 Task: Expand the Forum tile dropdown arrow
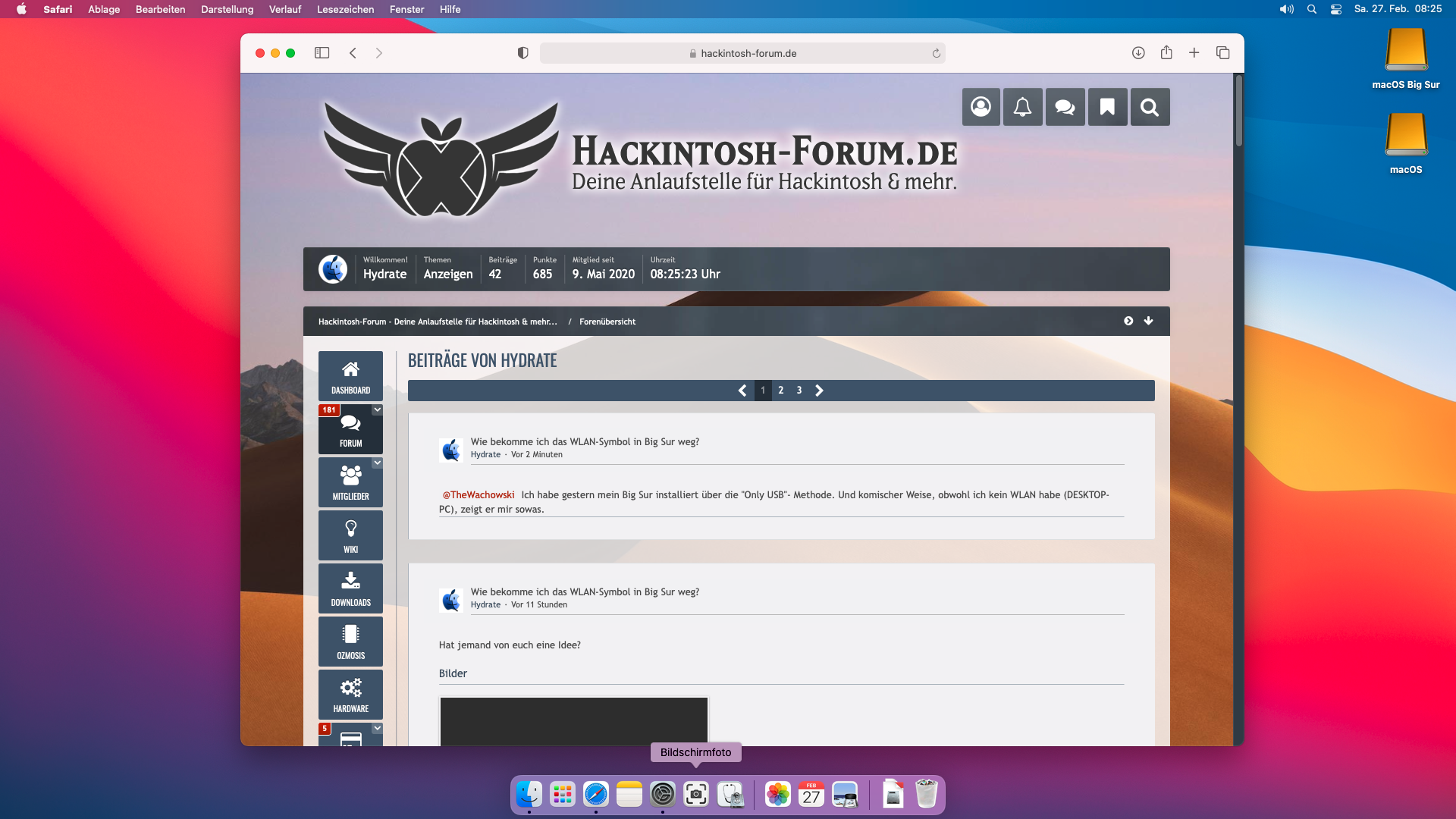click(x=377, y=409)
